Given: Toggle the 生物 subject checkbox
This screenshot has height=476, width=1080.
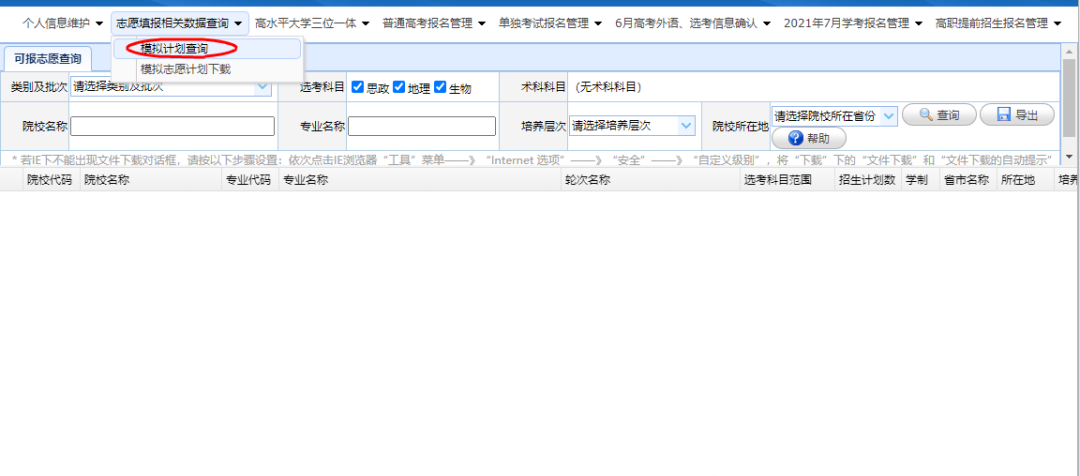Looking at the screenshot, I should (440, 88).
